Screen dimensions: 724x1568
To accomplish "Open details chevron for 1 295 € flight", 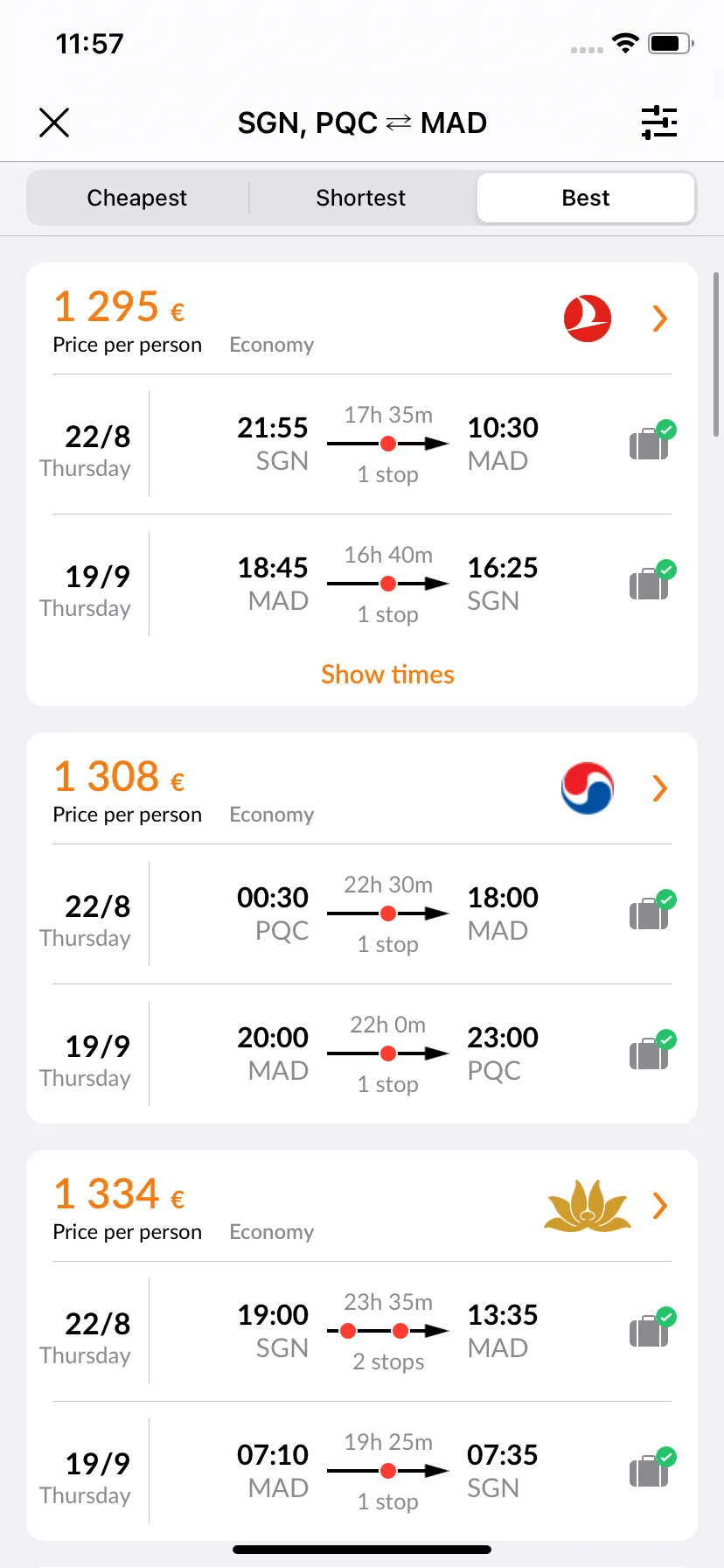I will (x=660, y=318).
